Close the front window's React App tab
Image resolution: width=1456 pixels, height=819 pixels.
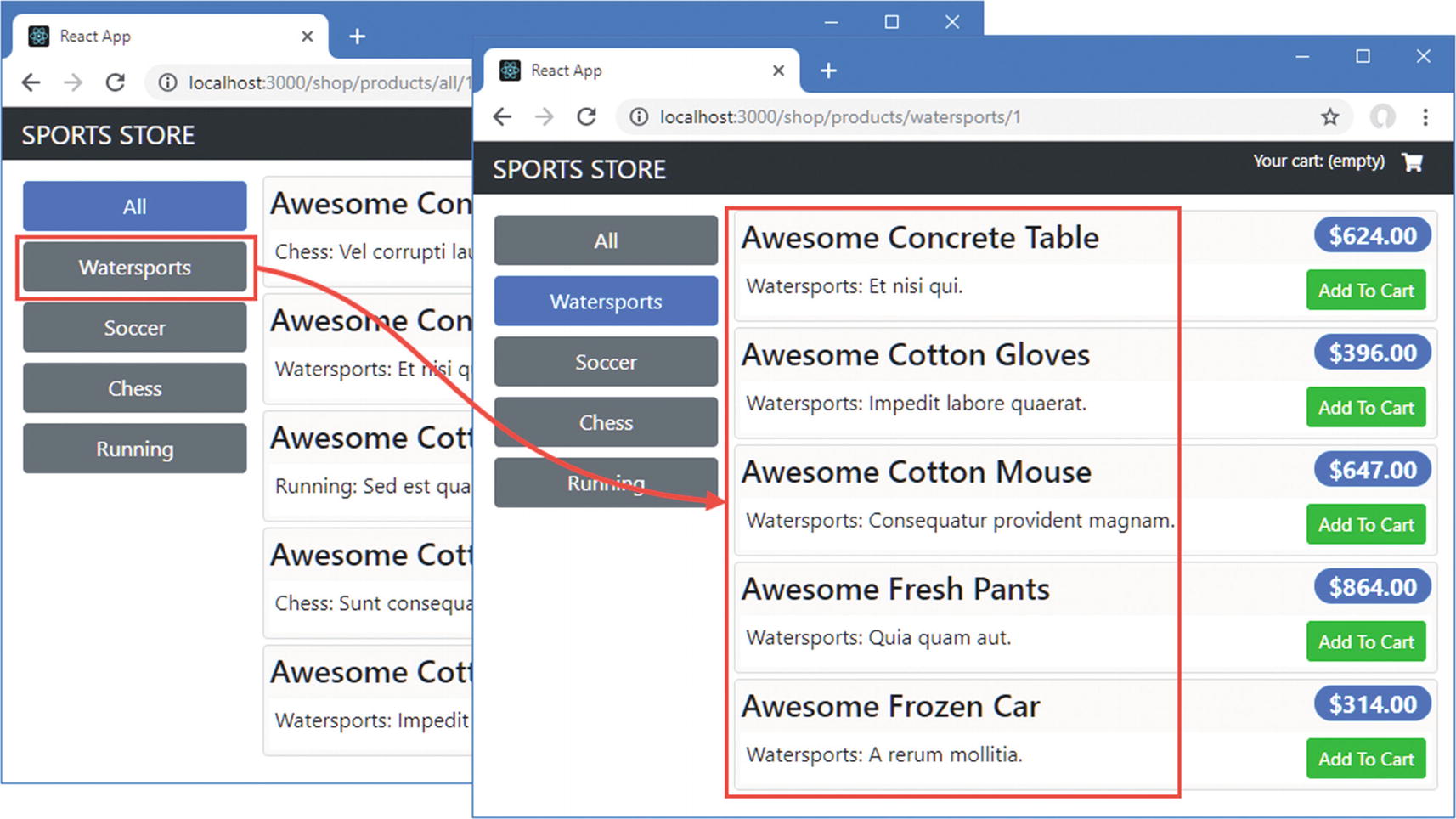(x=778, y=71)
